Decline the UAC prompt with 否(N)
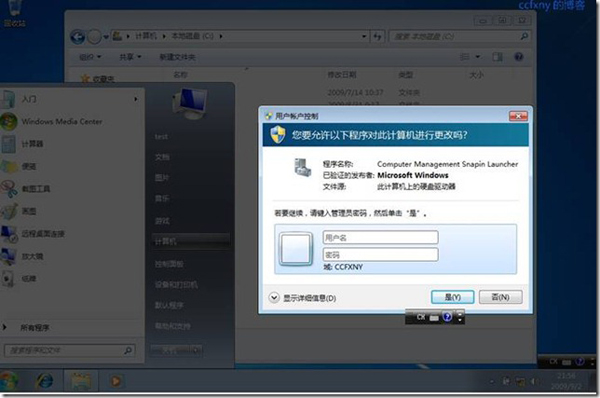Screen dimensions: 600x398 pos(500,297)
